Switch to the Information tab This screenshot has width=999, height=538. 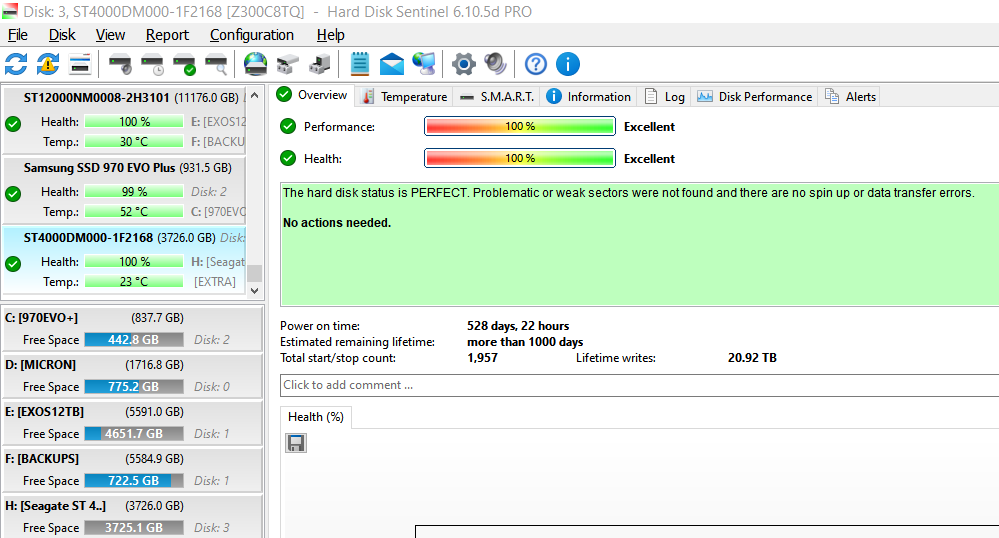click(589, 96)
